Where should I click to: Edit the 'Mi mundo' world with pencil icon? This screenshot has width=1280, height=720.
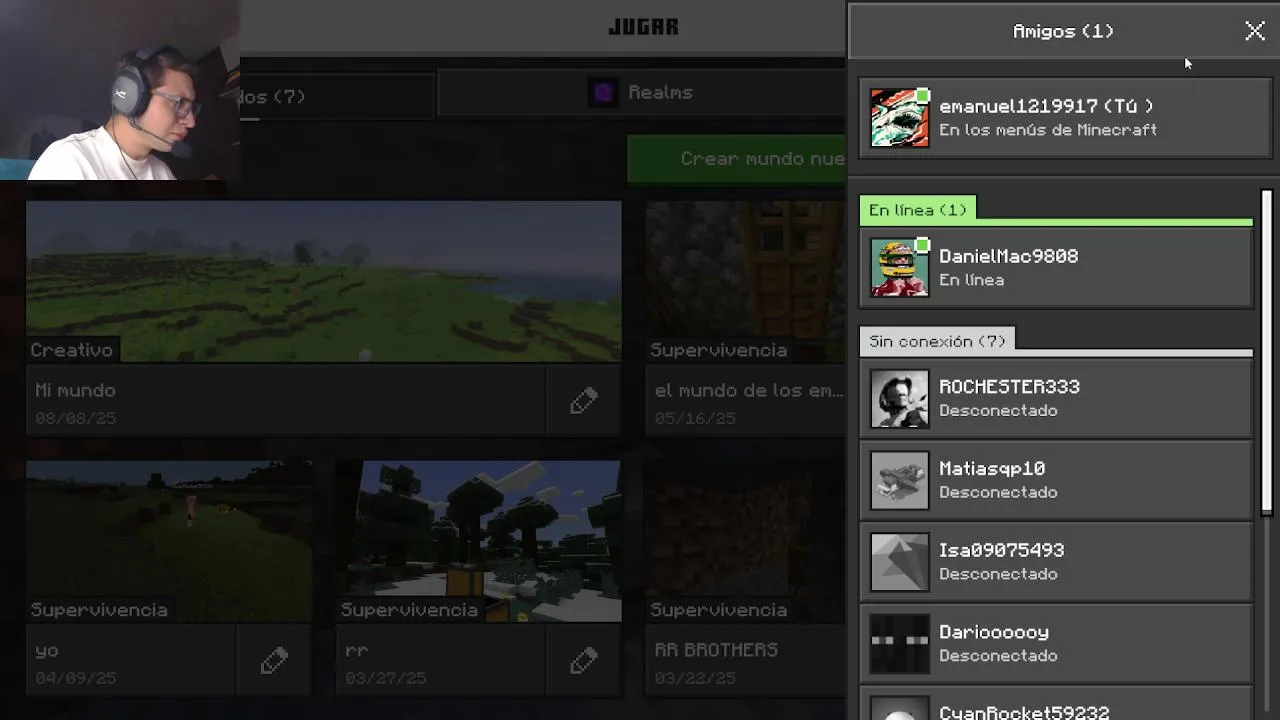pyautogui.click(x=584, y=402)
